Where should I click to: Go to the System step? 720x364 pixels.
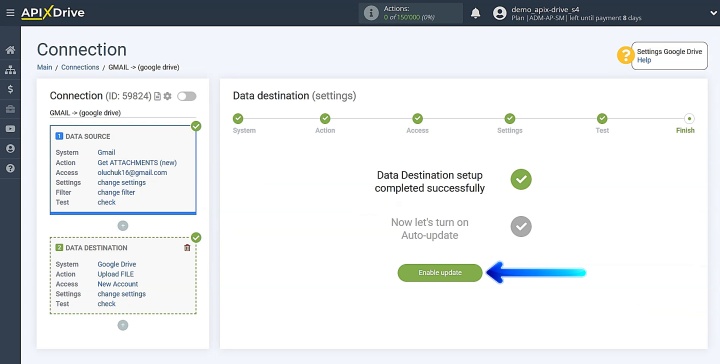tap(238, 118)
